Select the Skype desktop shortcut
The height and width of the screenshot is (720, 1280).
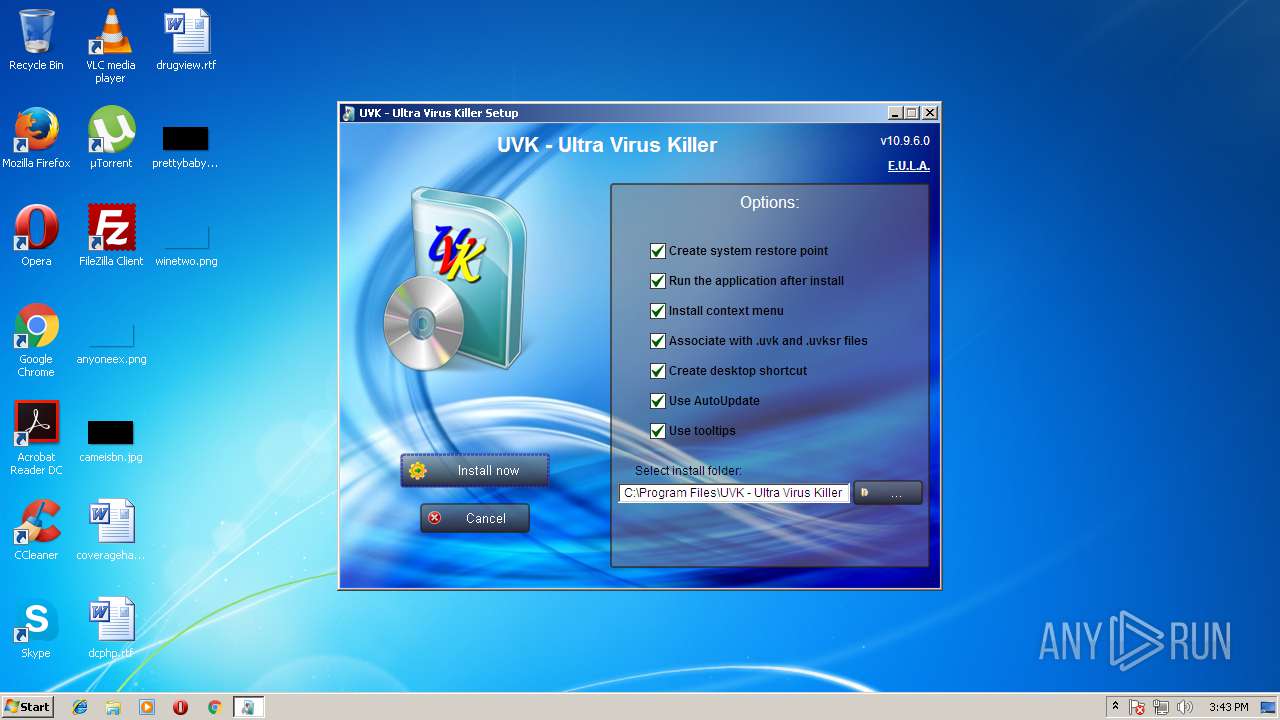[36, 628]
